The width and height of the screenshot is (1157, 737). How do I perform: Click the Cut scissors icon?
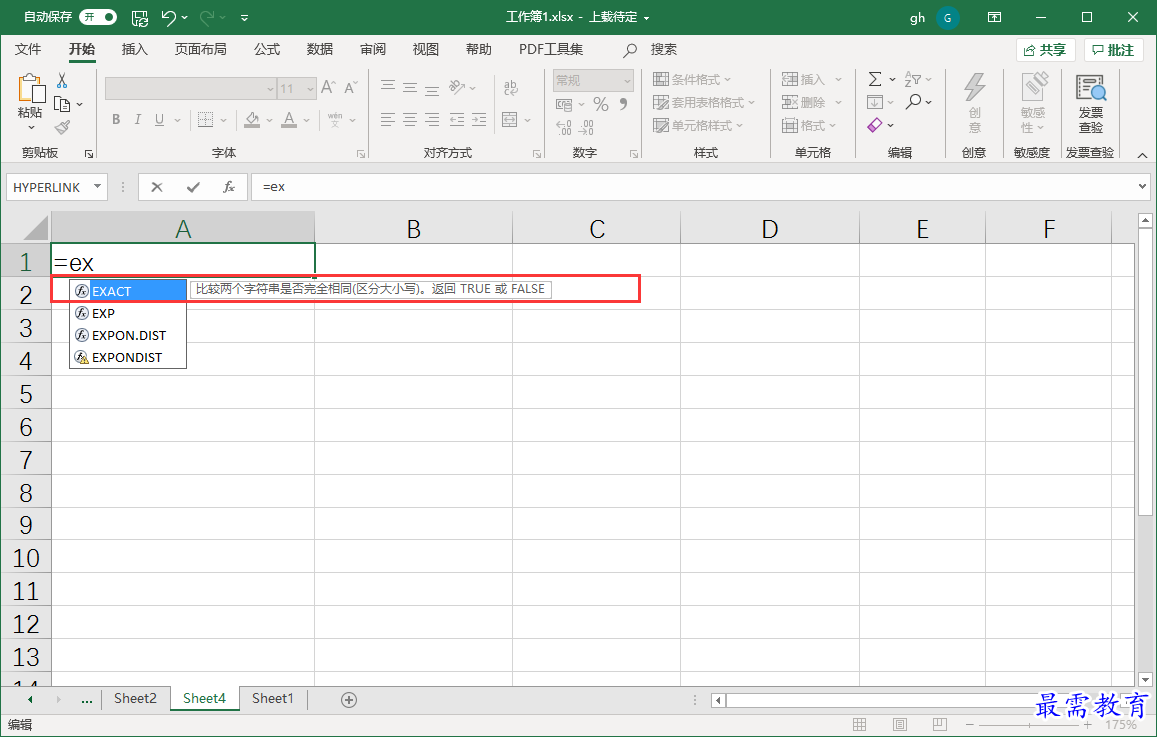click(62, 80)
